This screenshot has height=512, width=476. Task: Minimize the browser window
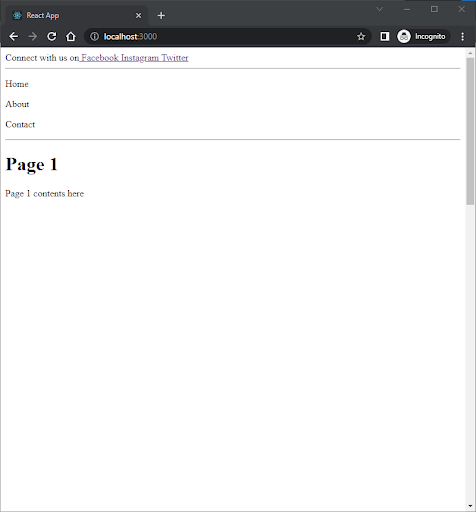click(x=407, y=9)
